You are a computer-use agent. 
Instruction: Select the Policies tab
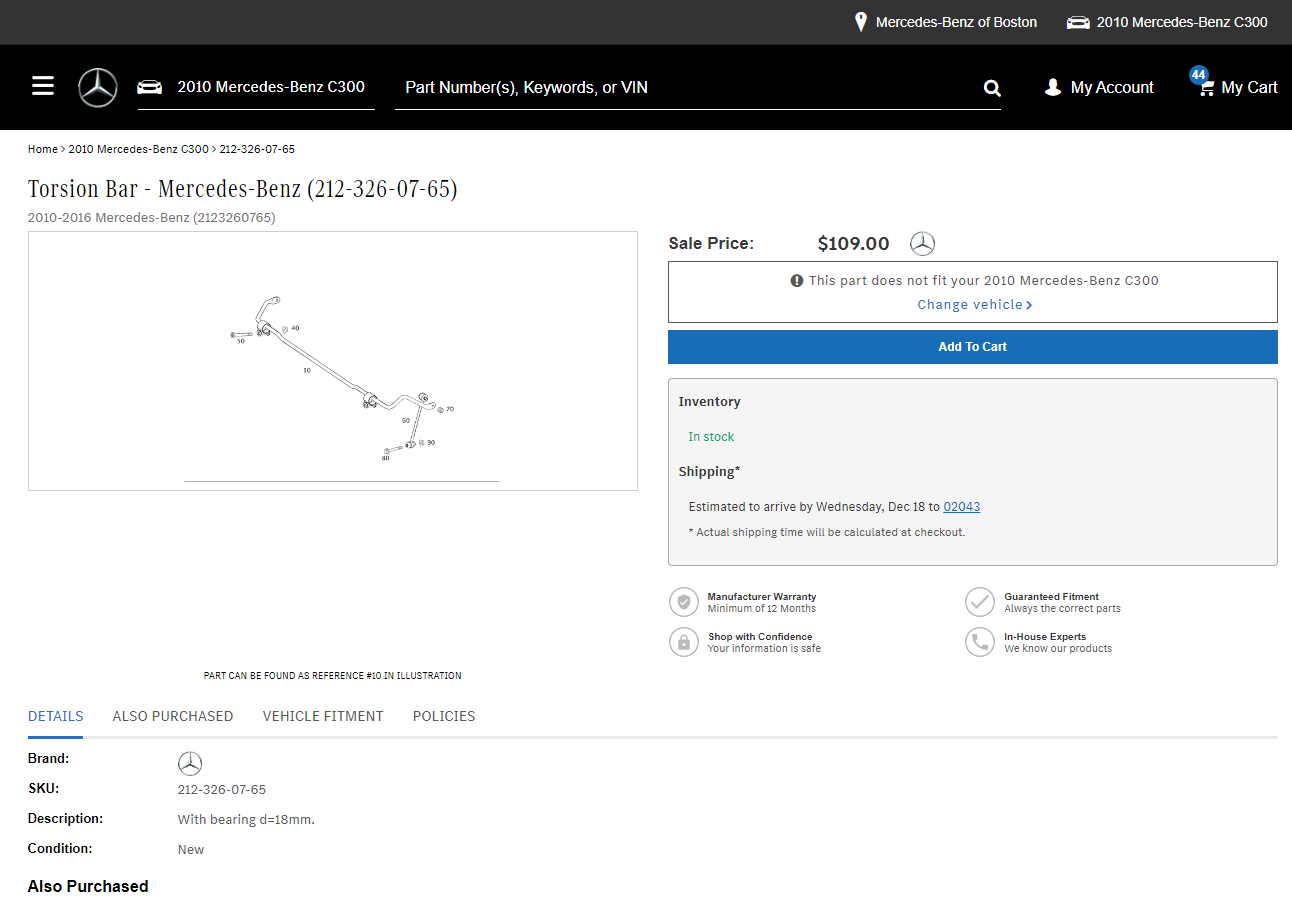coord(444,716)
